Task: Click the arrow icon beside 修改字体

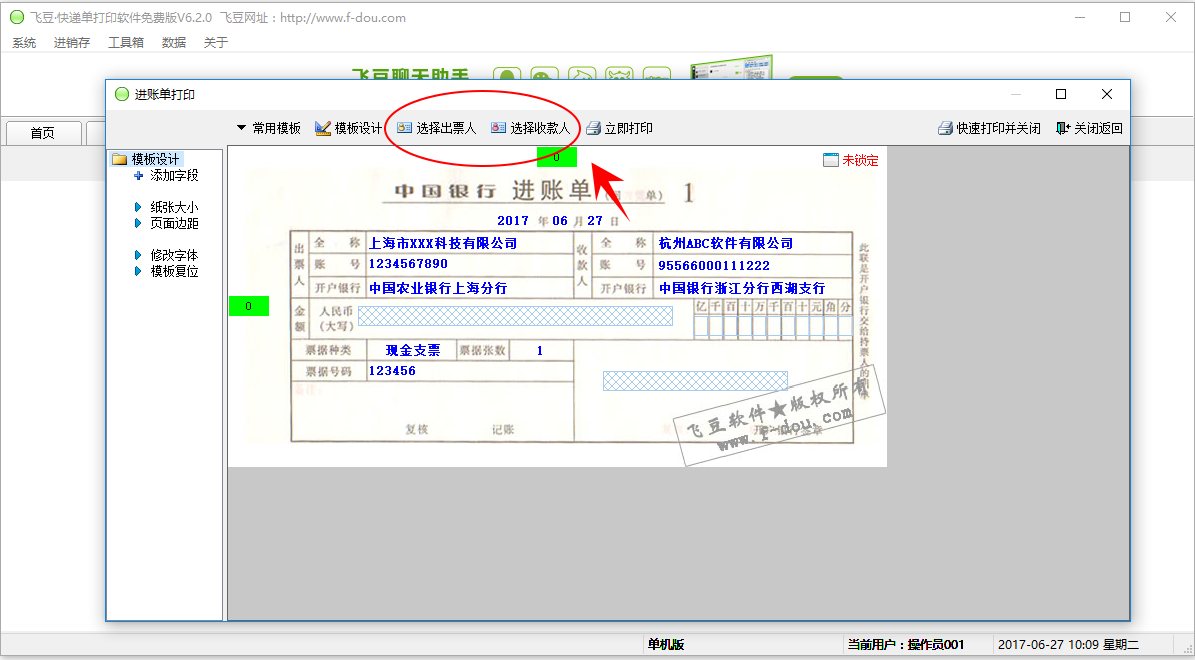Action: click(138, 255)
